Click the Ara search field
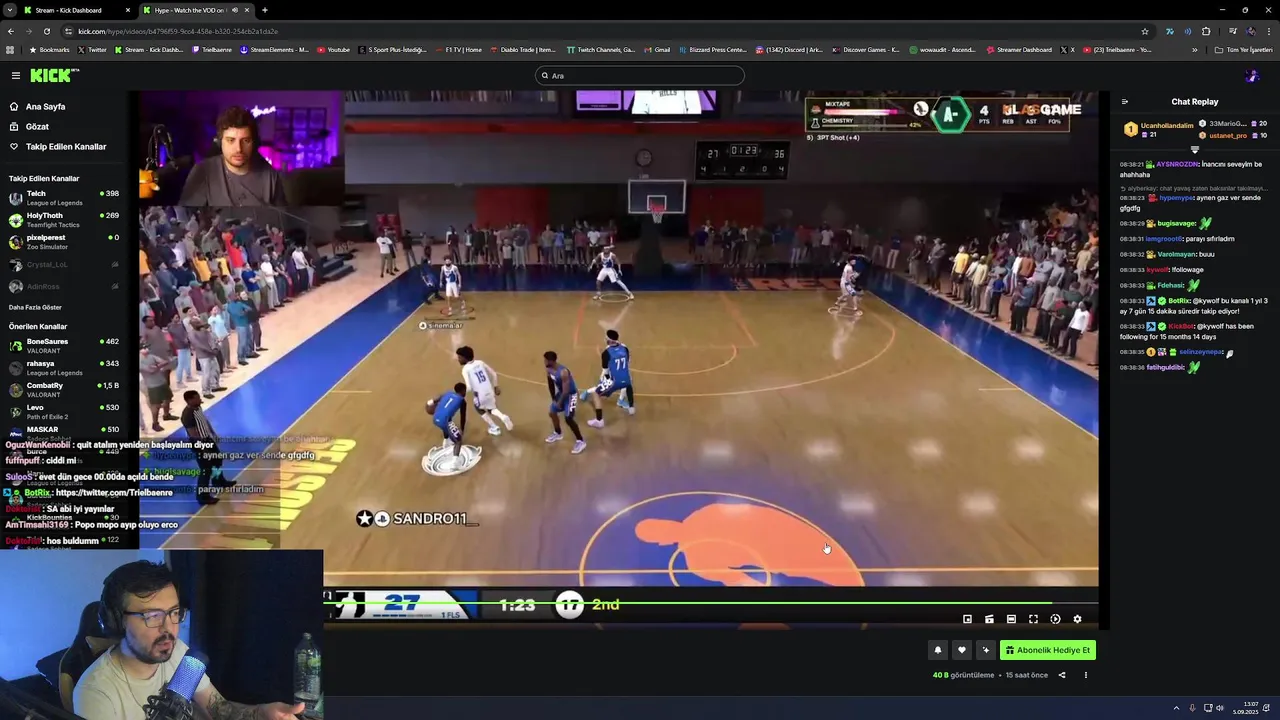The width and height of the screenshot is (1280, 720). 640,75
